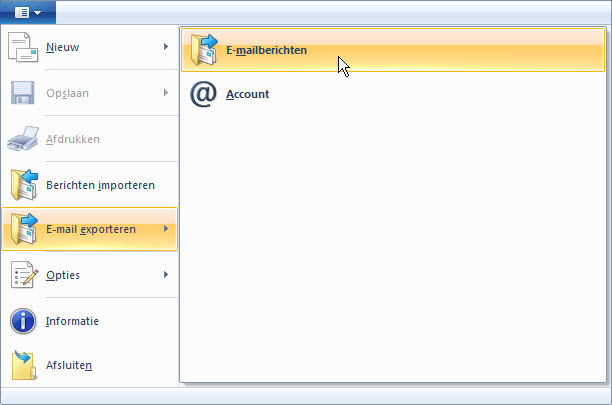Select the E-mailberichten text in the submenu
The height and width of the screenshot is (405, 612).
pyautogui.click(x=266, y=50)
